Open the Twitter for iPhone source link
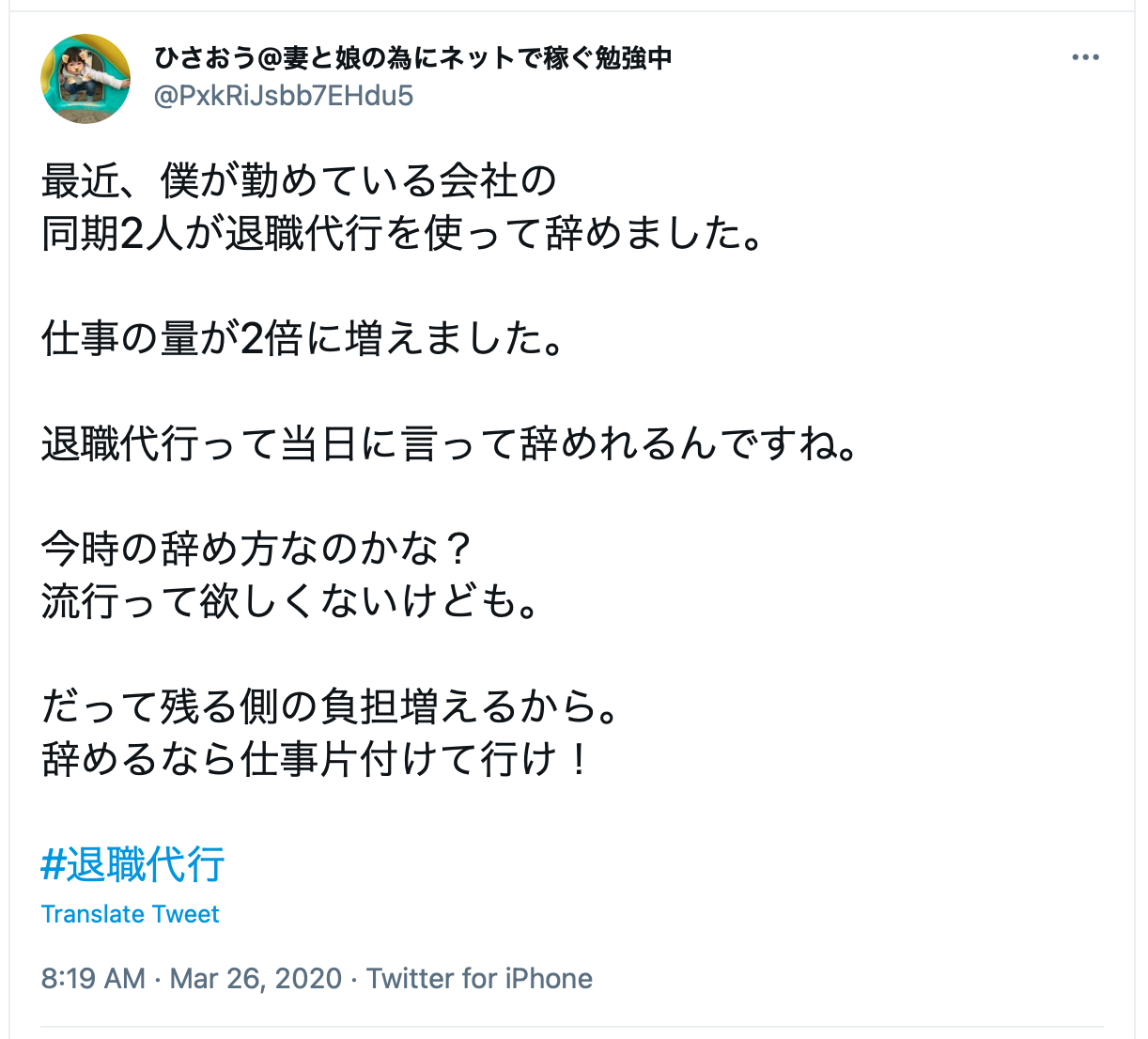 [479, 978]
